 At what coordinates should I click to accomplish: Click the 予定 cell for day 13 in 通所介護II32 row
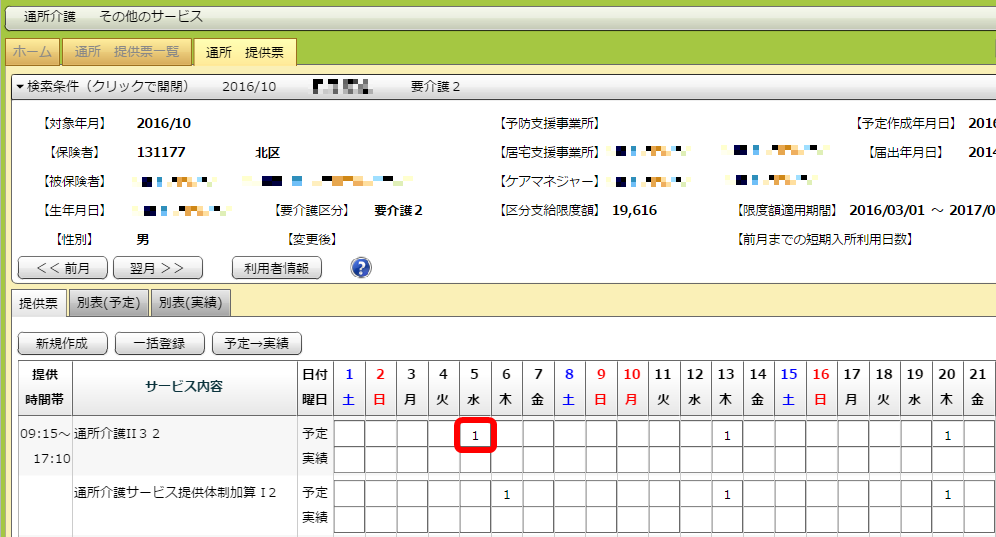(x=727, y=435)
